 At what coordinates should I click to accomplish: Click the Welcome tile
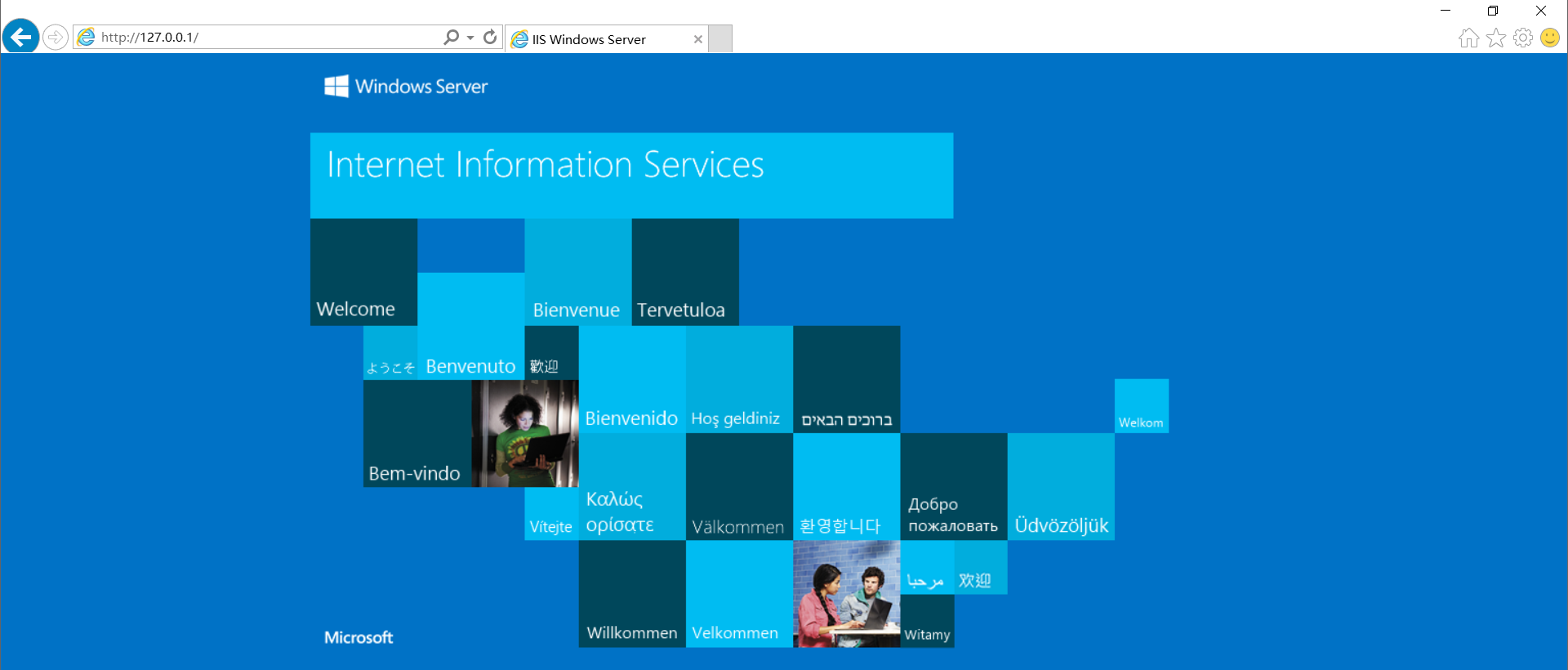coord(363,272)
